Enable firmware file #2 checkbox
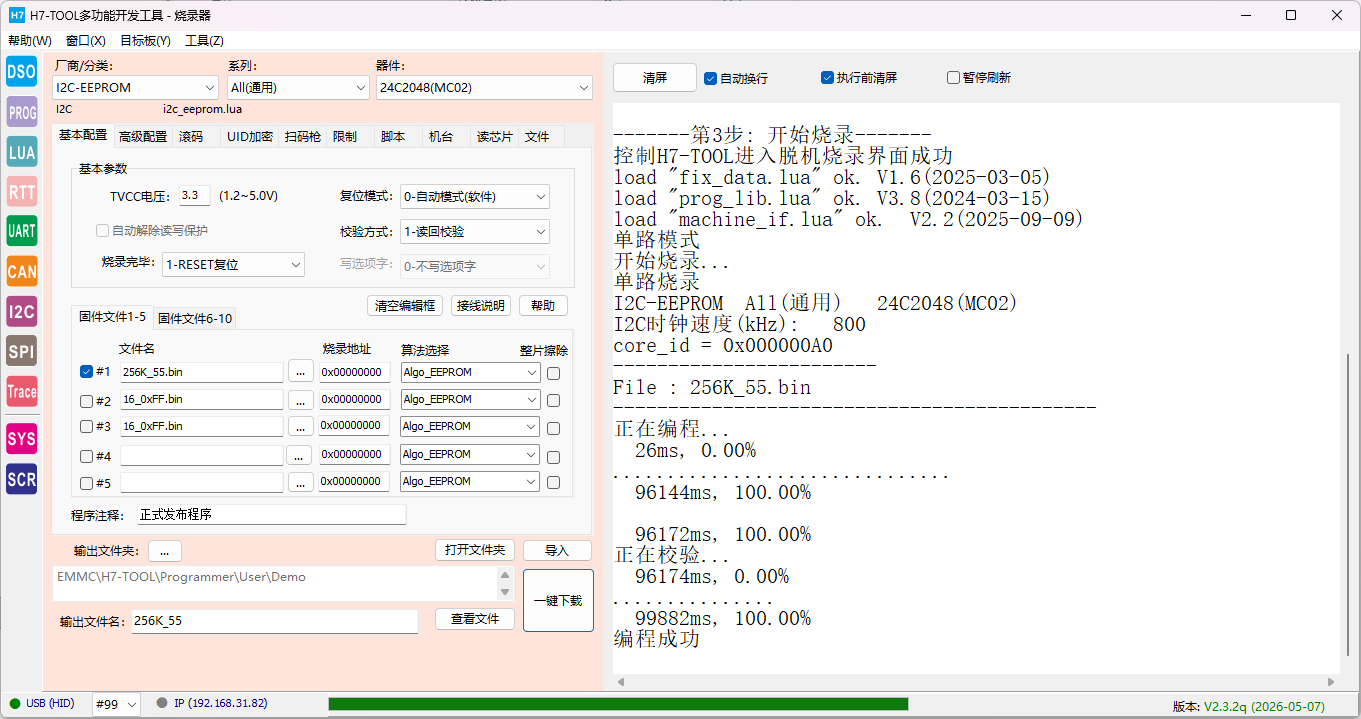Screen dimensions: 1361x719 click(86, 401)
